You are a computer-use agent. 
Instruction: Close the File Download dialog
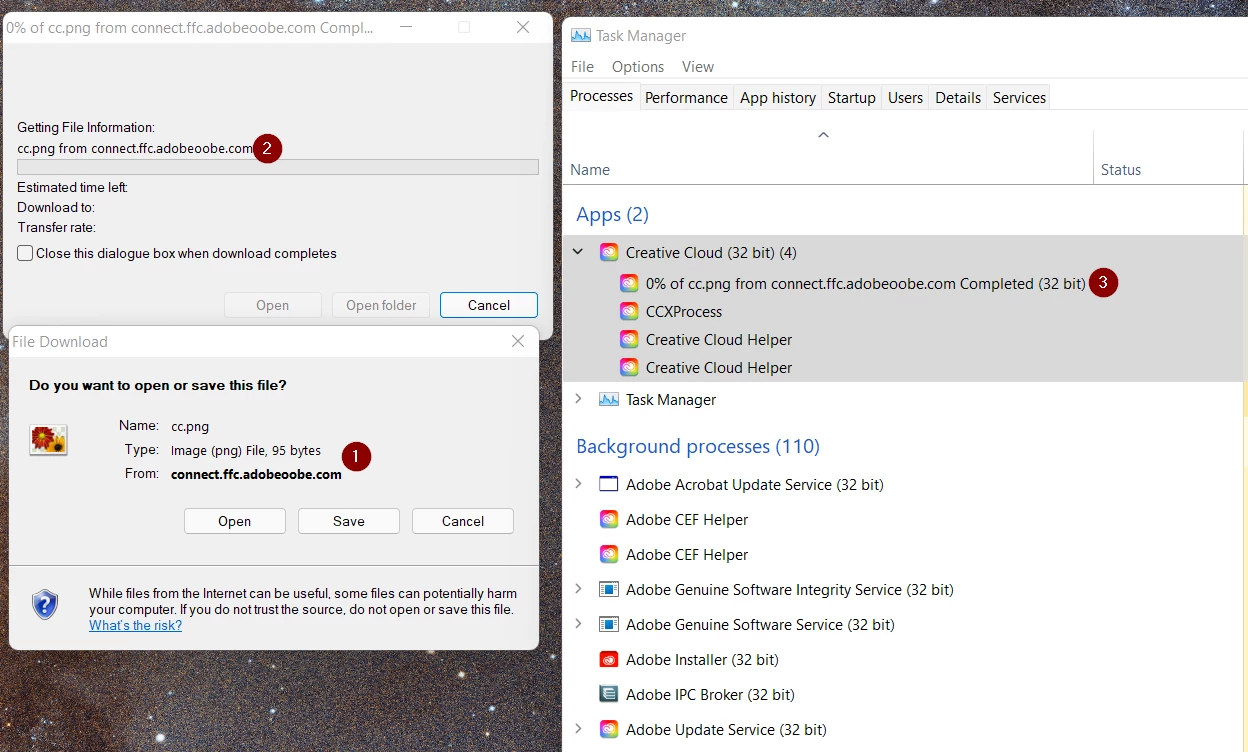click(518, 341)
